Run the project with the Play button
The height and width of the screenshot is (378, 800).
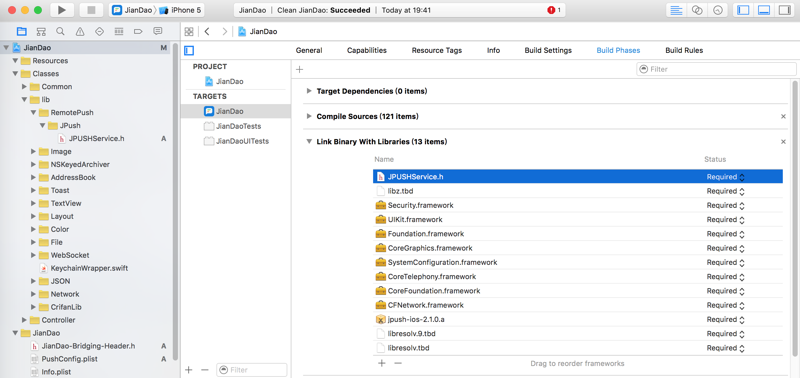(x=62, y=10)
